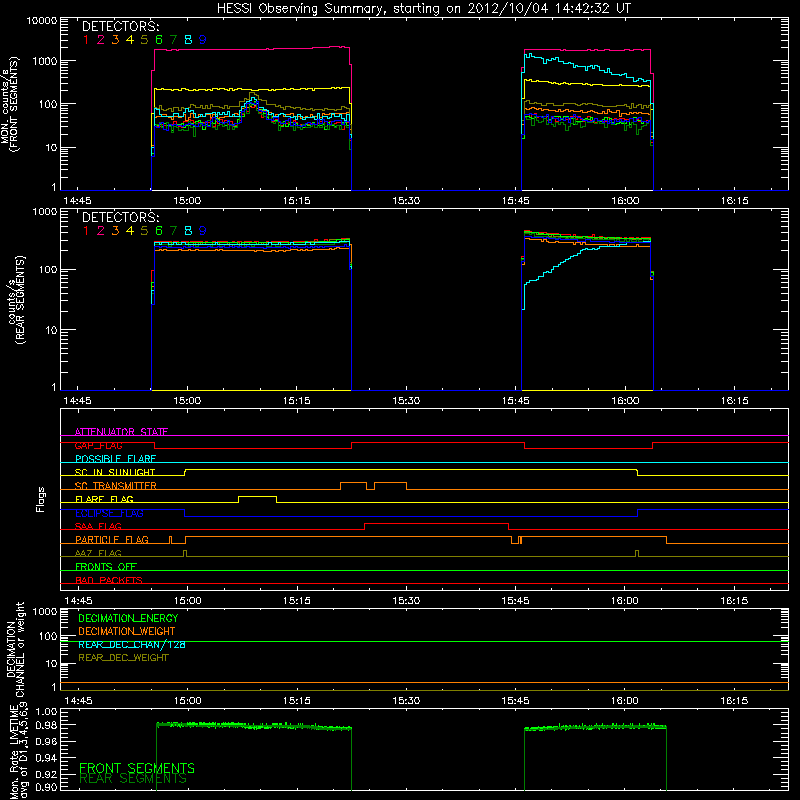Click the 'SC_IN_SUNLIGHT' flag label

tap(115, 472)
